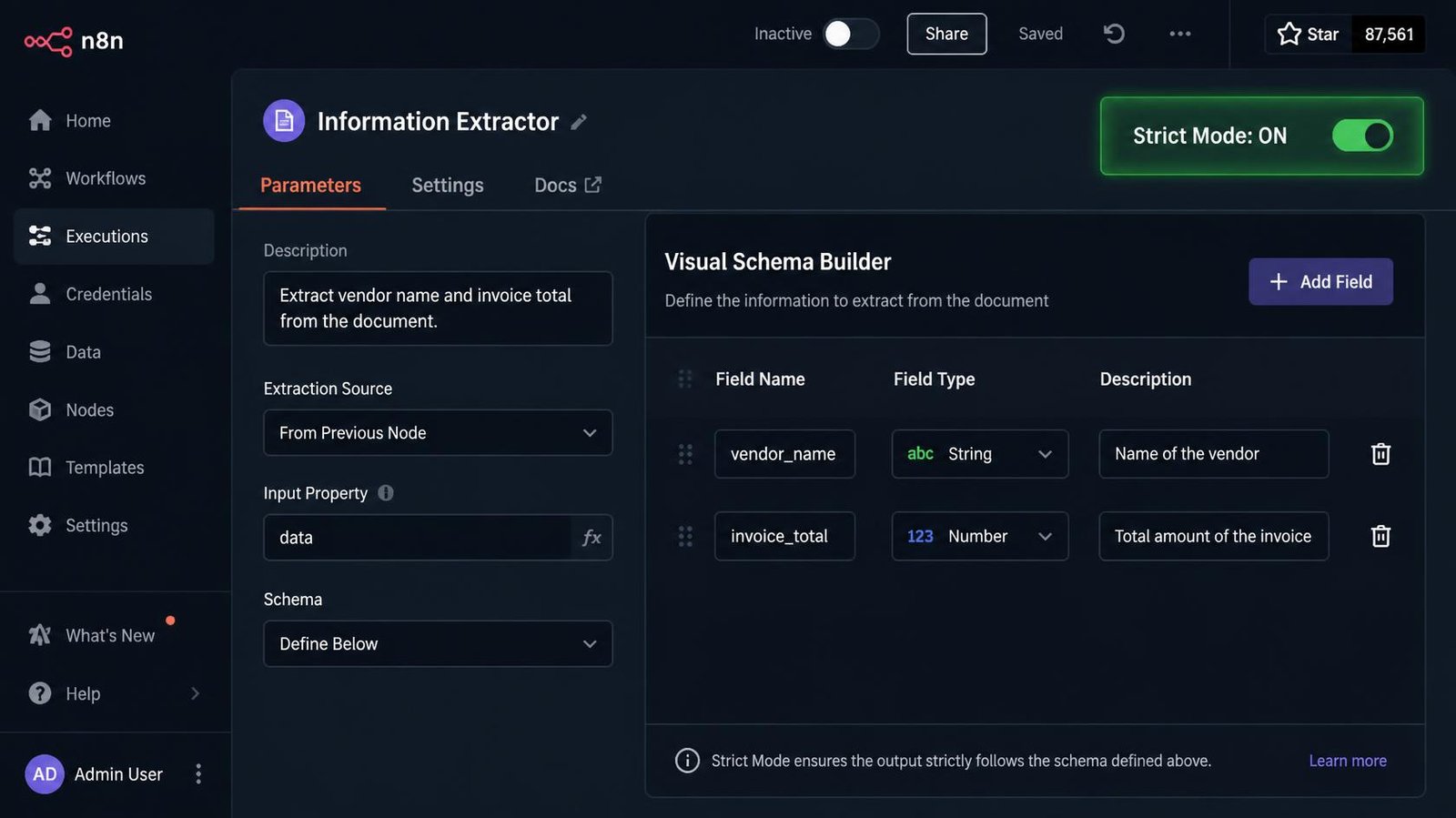Open the three-dot more actions menu

click(1180, 34)
